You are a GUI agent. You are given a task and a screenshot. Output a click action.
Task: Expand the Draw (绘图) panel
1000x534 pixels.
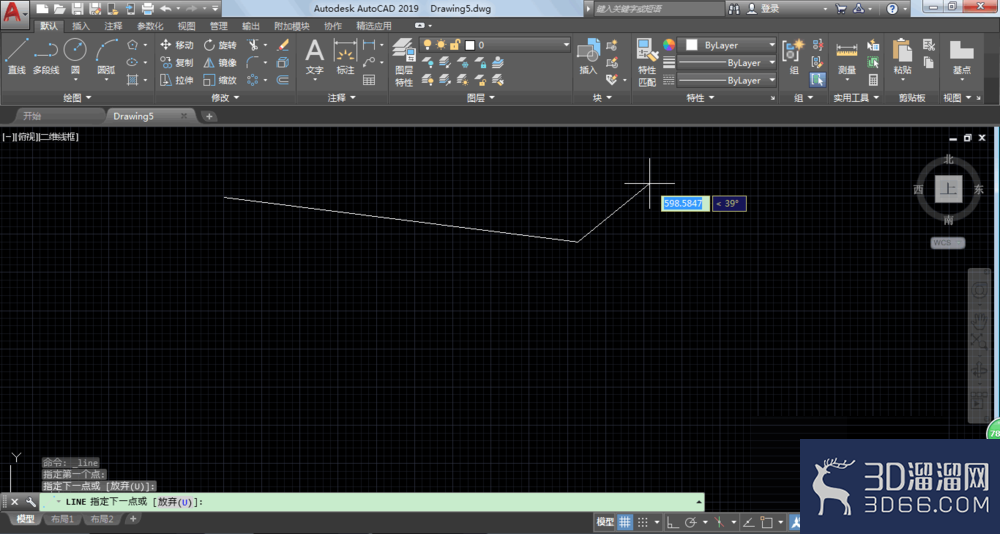pos(77,98)
